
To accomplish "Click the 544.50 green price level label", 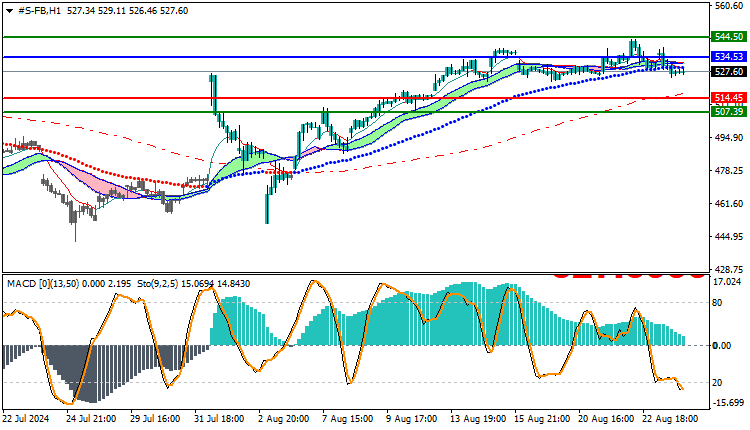I will [x=728, y=37].
